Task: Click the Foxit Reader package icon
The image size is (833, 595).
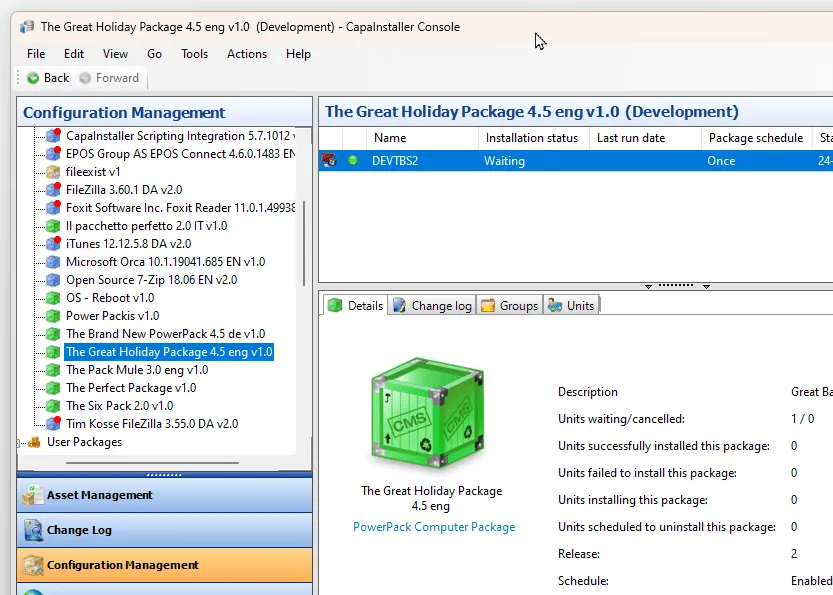Action: 53,208
